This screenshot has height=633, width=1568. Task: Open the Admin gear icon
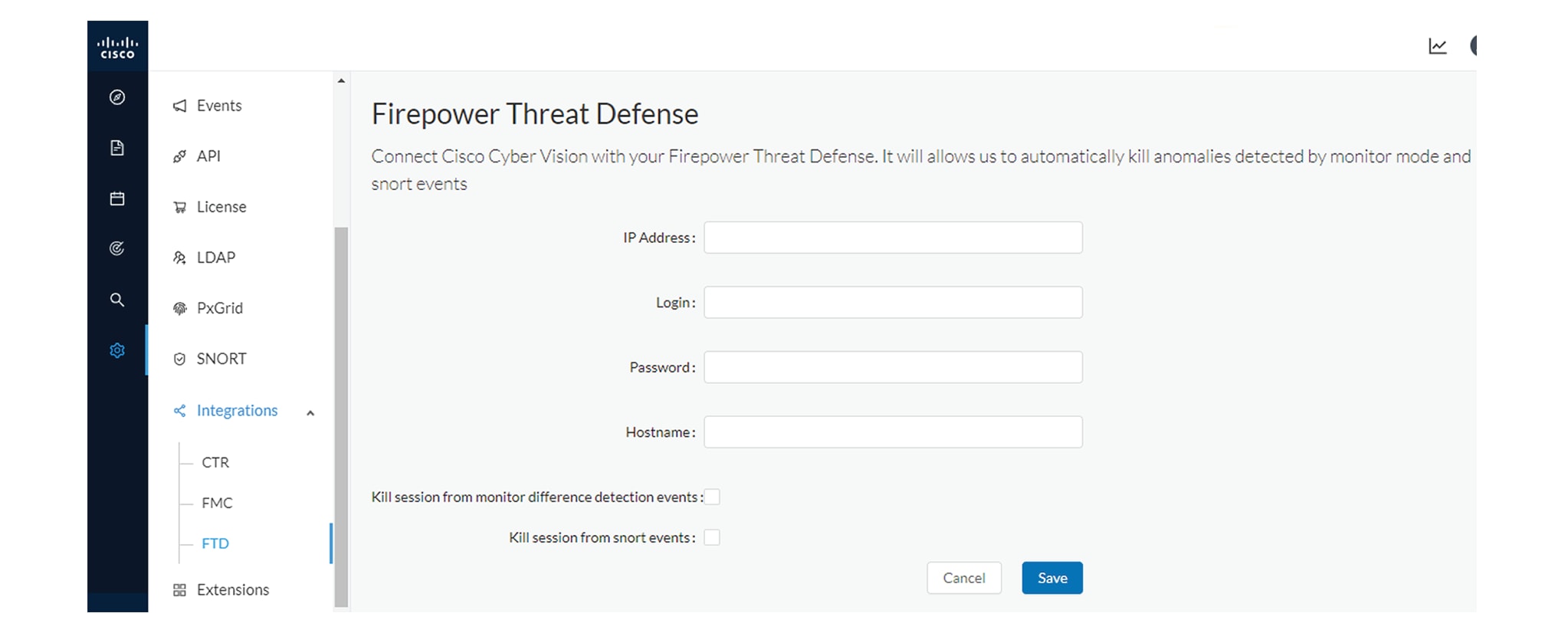point(117,350)
